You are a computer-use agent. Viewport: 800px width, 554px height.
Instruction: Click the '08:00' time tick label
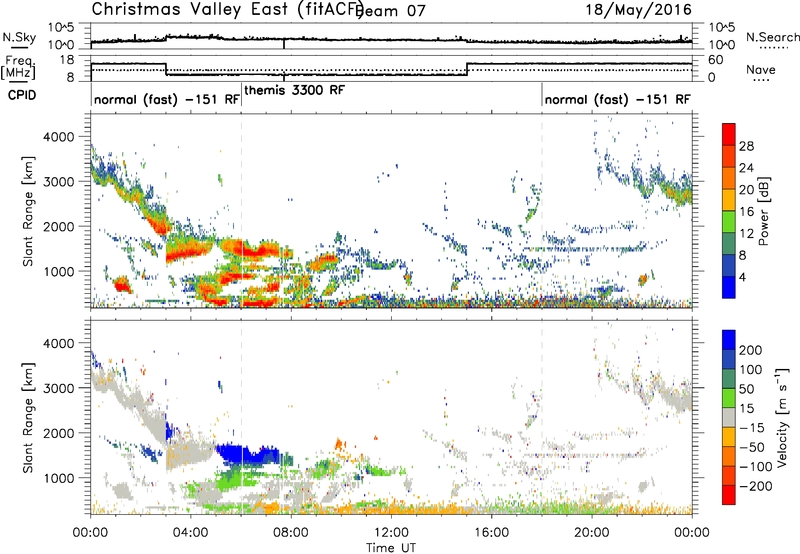(291, 533)
